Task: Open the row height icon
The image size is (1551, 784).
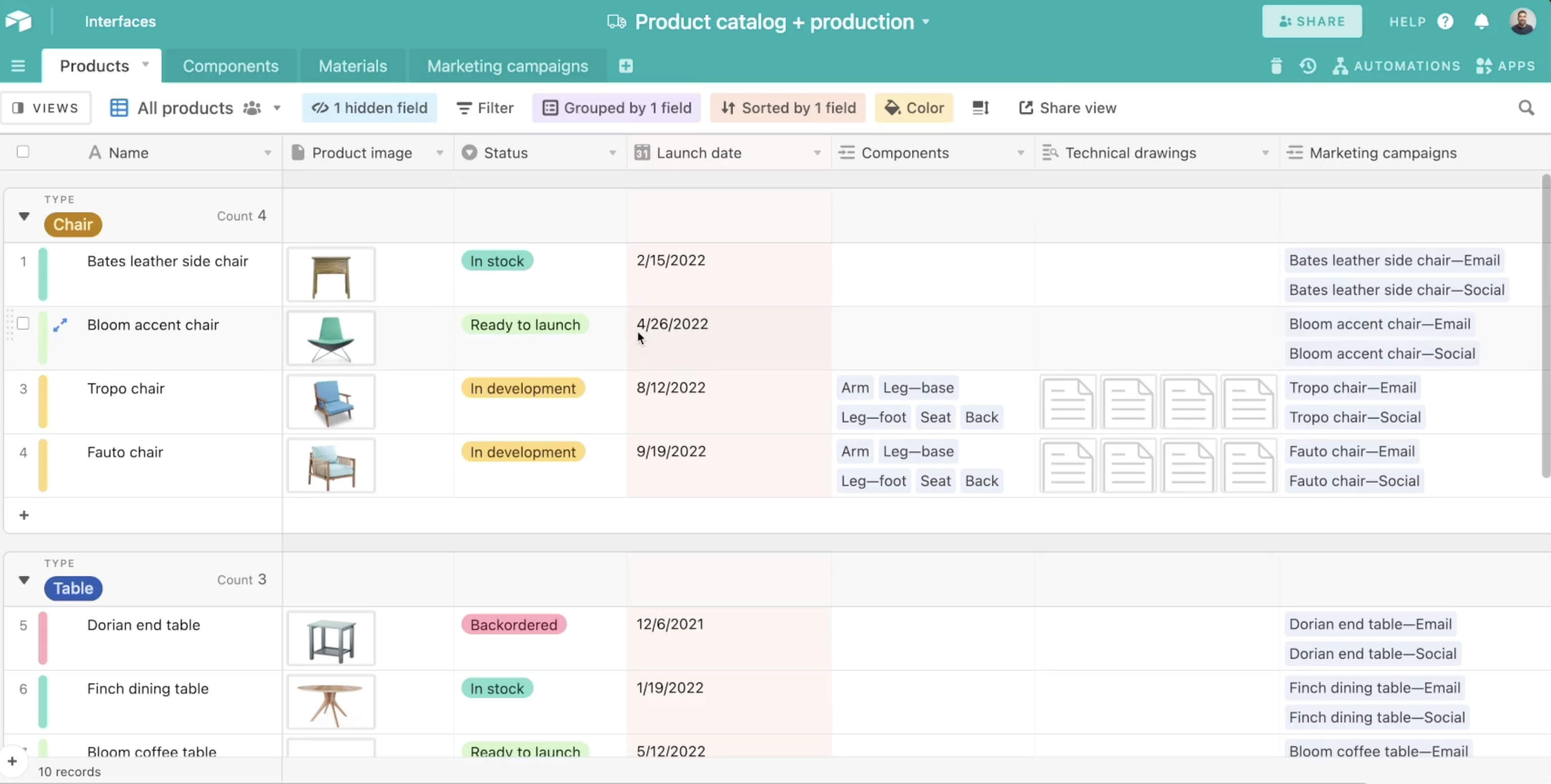Action: (x=980, y=108)
